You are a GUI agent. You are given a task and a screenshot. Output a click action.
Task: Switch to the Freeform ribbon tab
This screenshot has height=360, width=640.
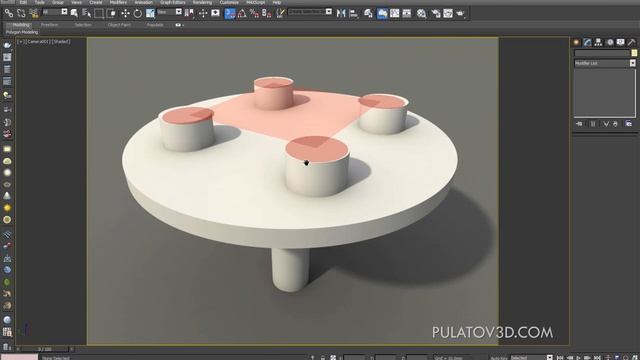[50, 25]
